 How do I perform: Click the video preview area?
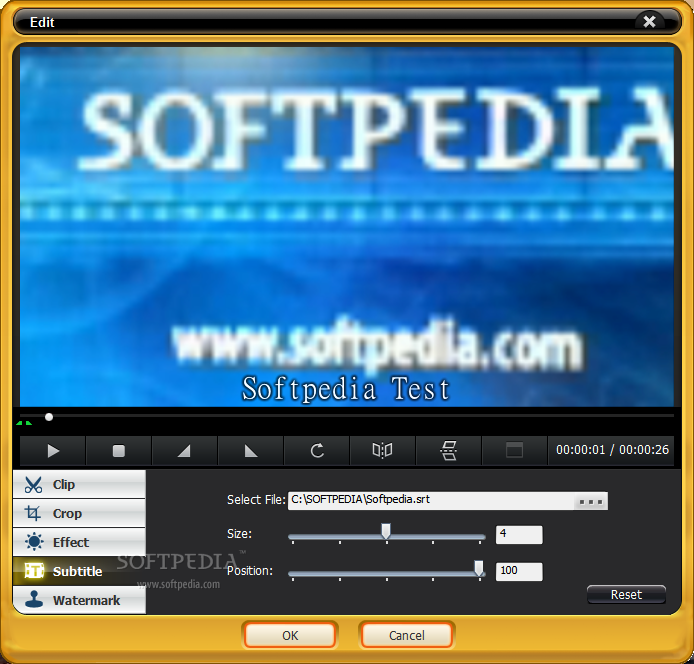click(347, 227)
